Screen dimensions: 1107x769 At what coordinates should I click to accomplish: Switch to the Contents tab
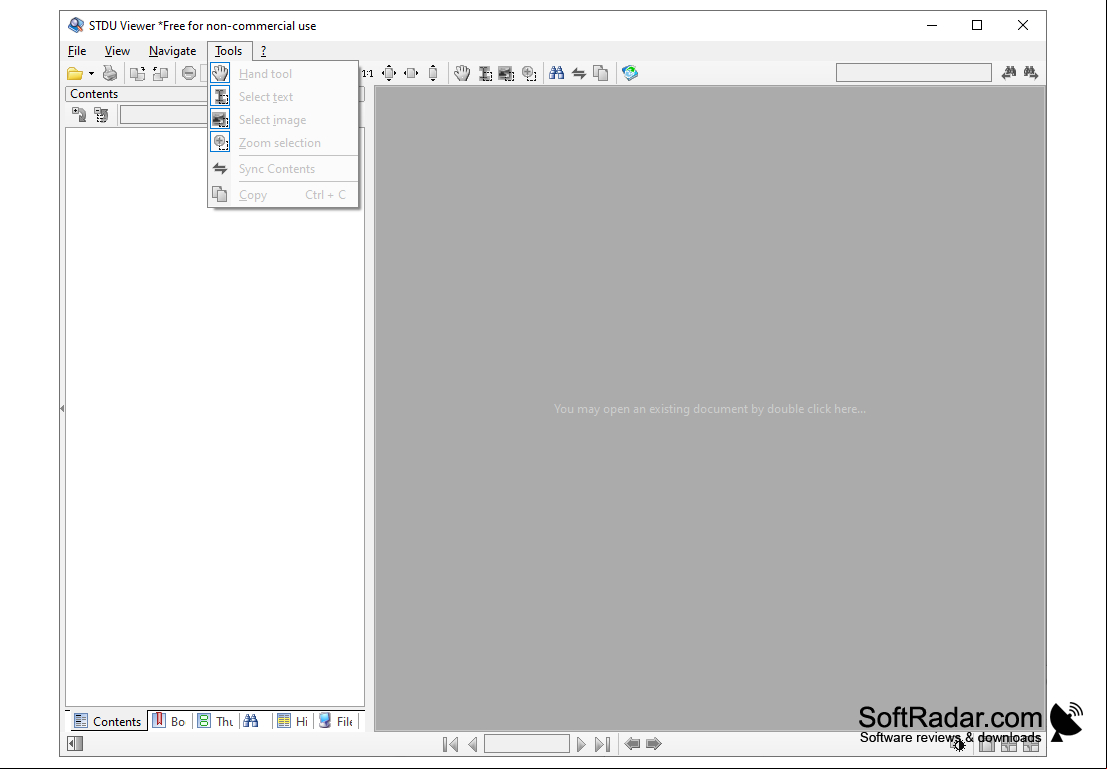[108, 721]
